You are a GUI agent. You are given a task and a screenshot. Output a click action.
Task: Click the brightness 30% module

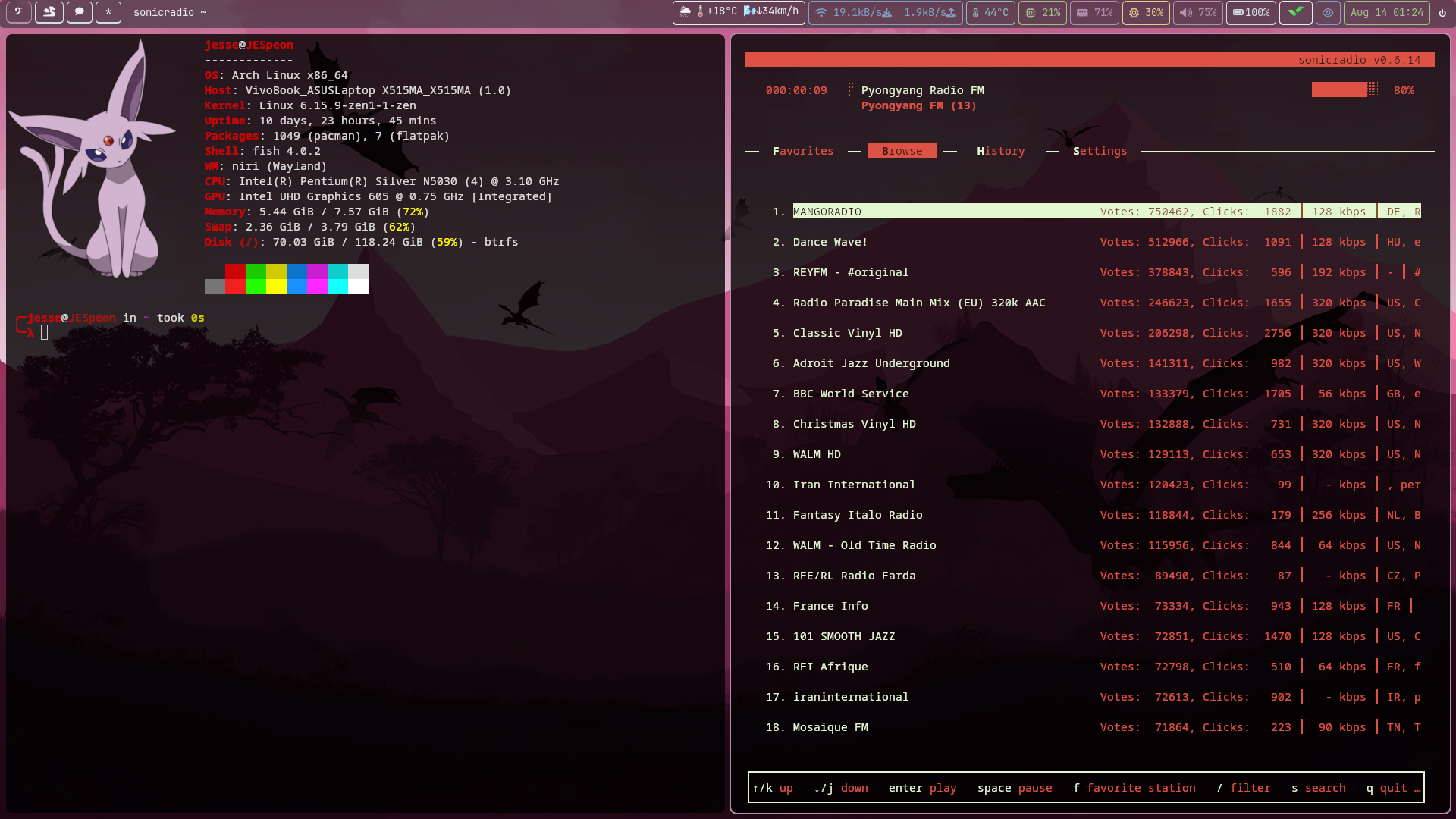(1146, 12)
